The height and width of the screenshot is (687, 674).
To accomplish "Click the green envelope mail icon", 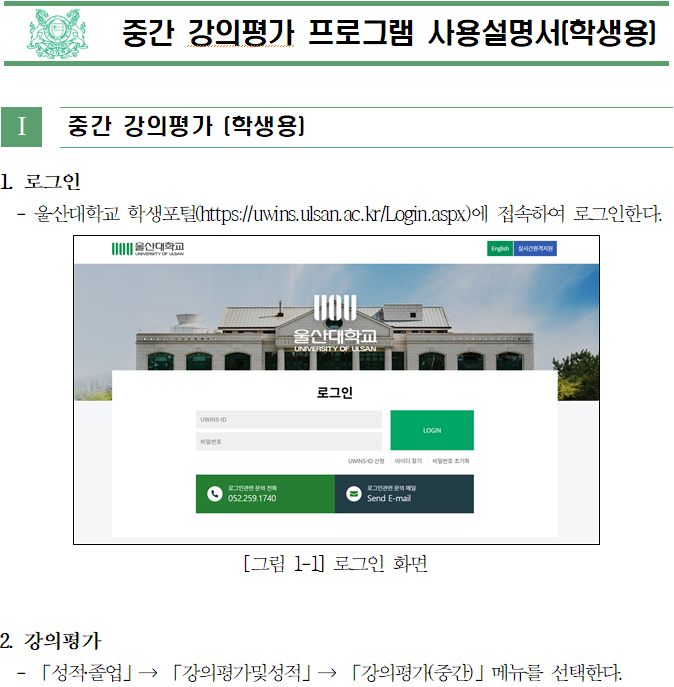I will 353,494.
